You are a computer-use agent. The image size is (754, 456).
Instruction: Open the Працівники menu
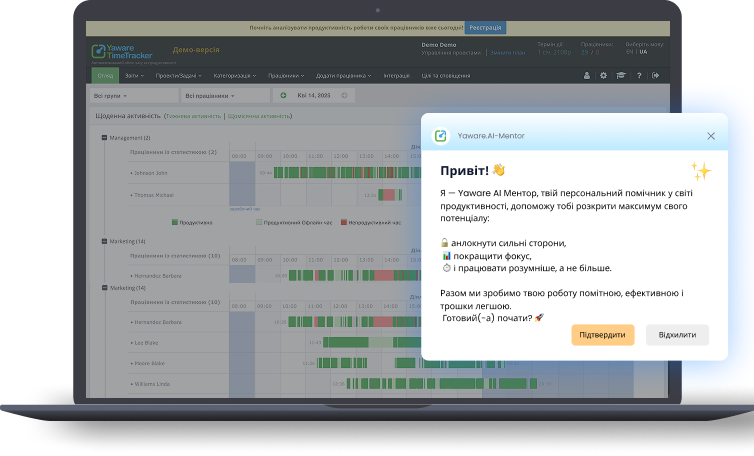(286, 76)
